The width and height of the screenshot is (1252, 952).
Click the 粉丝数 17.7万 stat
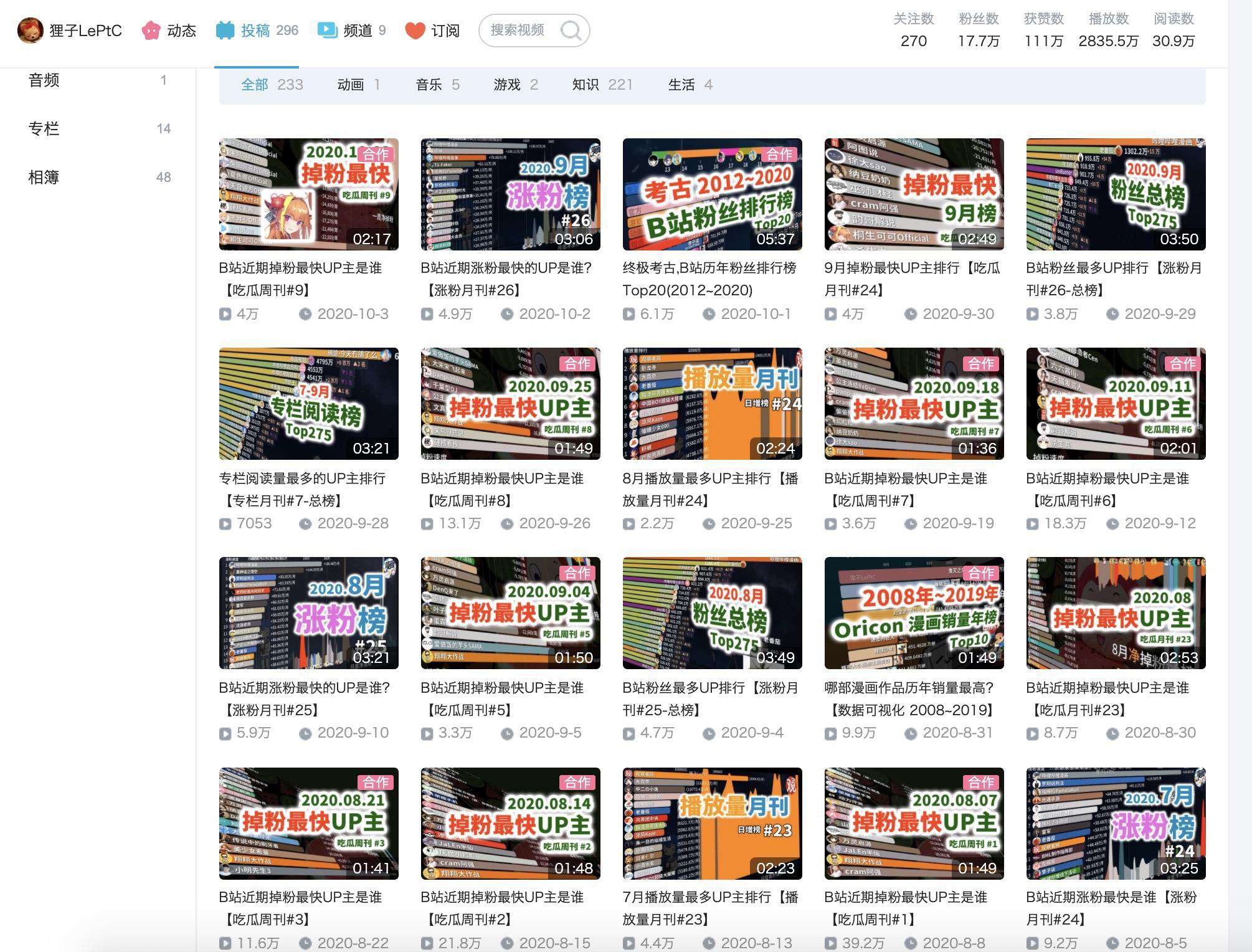(979, 30)
